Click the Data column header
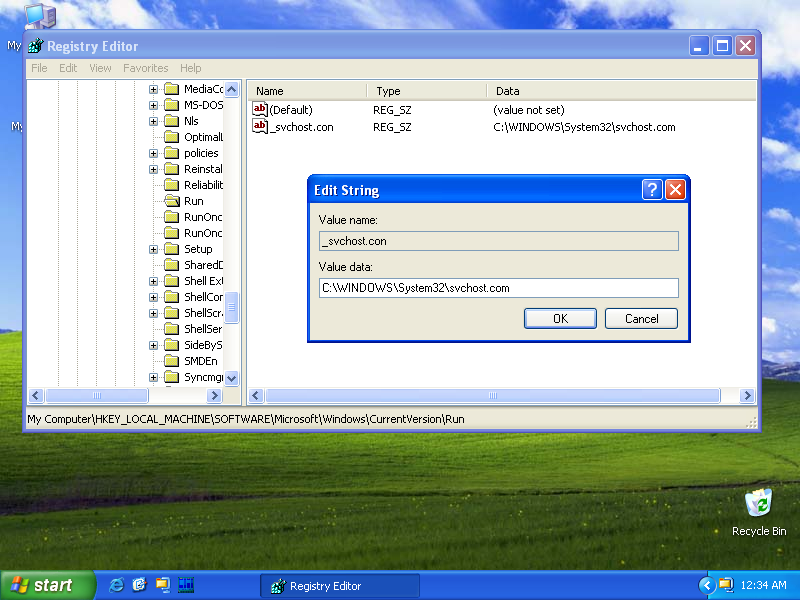800x600 pixels. pyautogui.click(x=621, y=91)
